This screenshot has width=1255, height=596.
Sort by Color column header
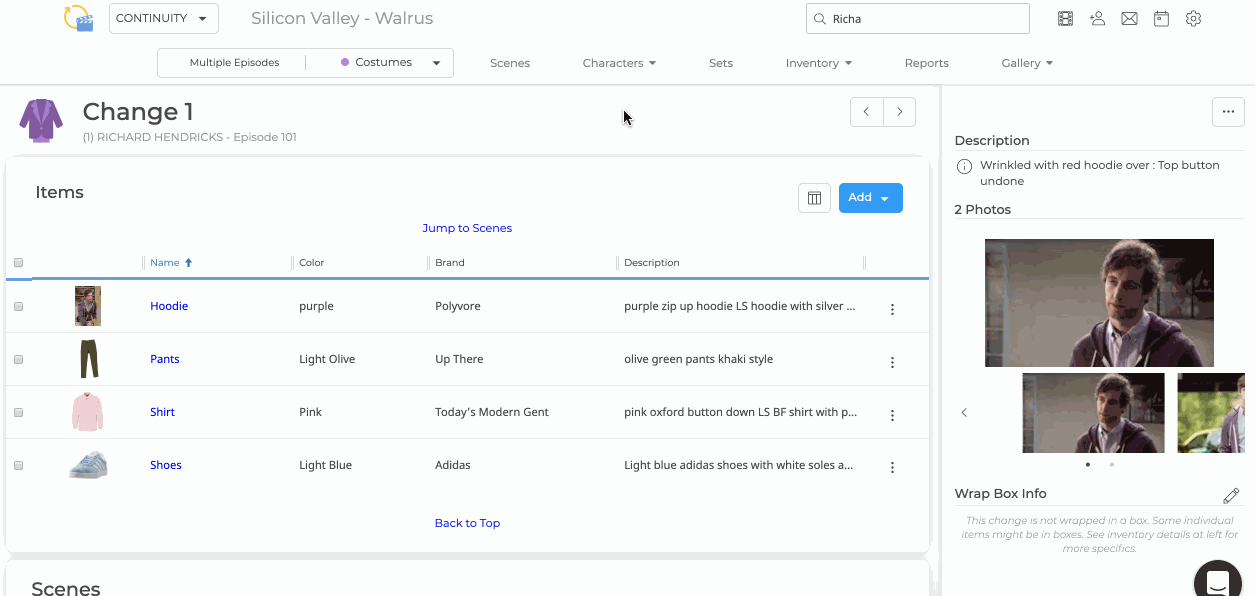[312, 263]
